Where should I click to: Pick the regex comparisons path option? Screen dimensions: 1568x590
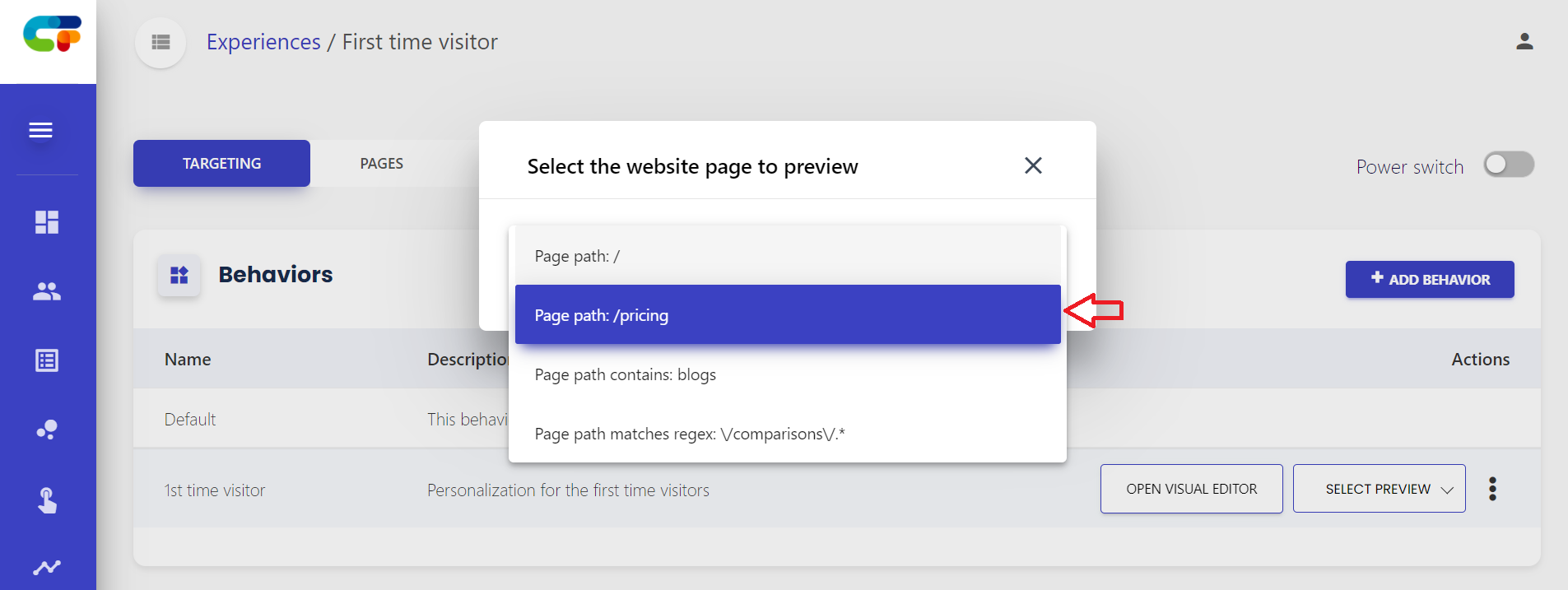click(788, 434)
